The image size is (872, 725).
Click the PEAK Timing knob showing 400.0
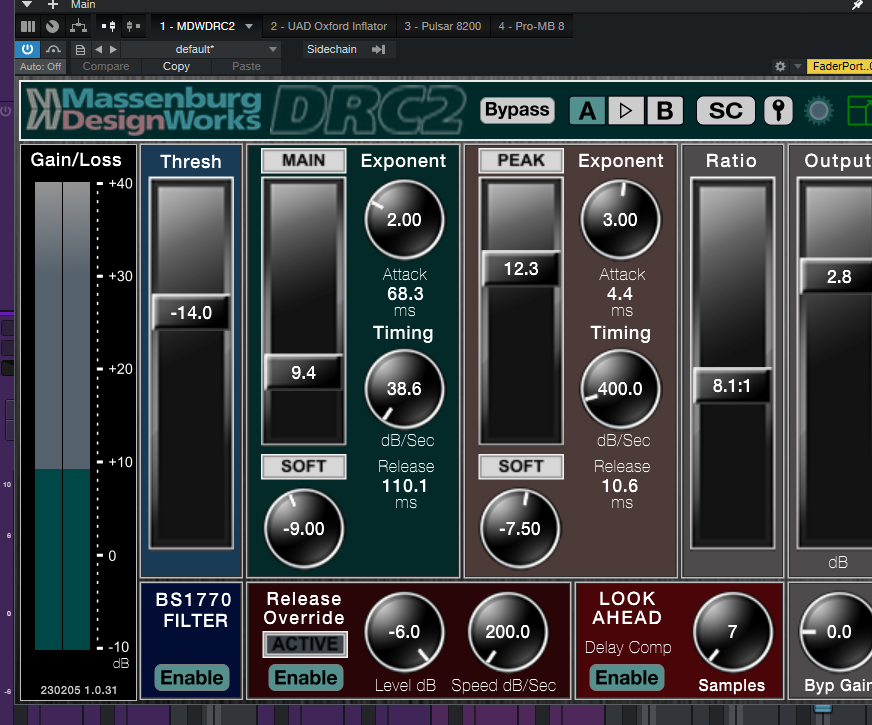[621, 389]
